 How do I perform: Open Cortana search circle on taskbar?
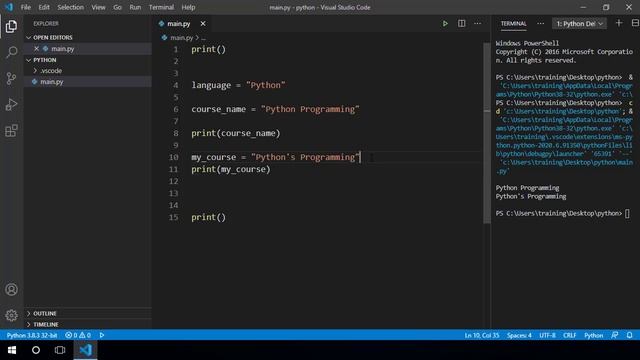click(36, 350)
